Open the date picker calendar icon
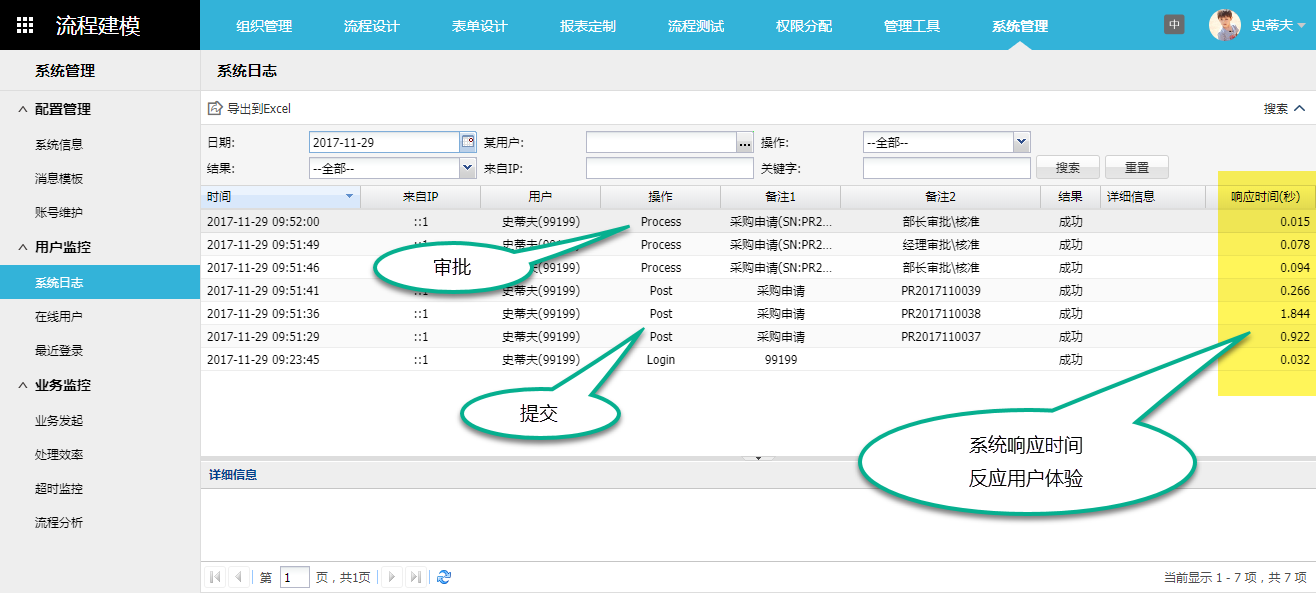This screenshot has width=1316, height=593. pyautogui.click(x=467, y=142)
